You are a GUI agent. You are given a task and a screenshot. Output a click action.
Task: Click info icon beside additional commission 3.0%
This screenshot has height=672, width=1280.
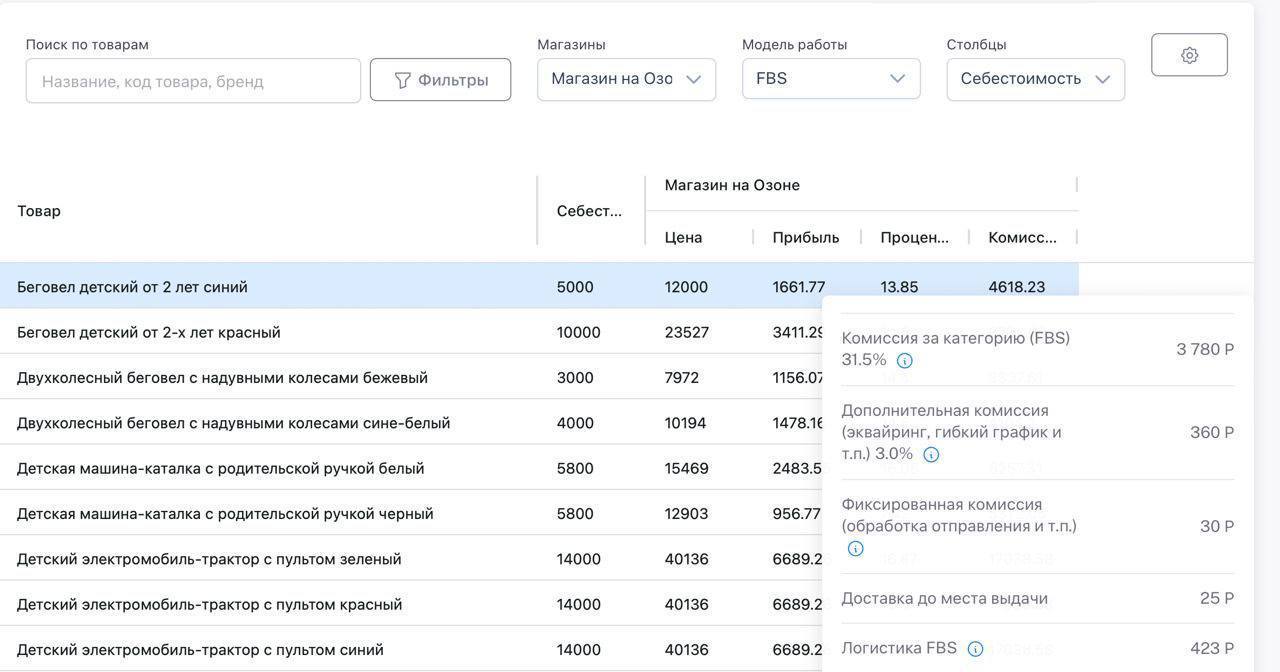pos(931,455)
